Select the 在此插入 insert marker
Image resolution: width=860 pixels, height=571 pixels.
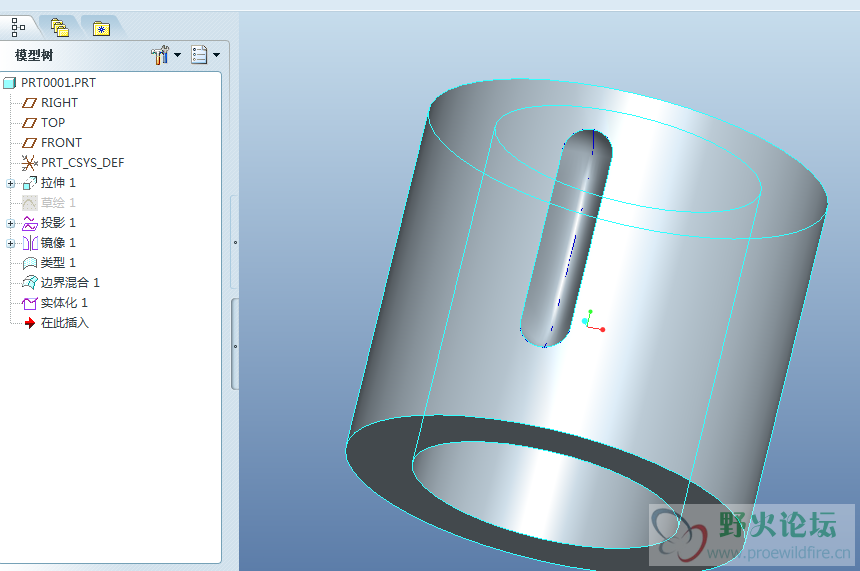tap(65, 323)
